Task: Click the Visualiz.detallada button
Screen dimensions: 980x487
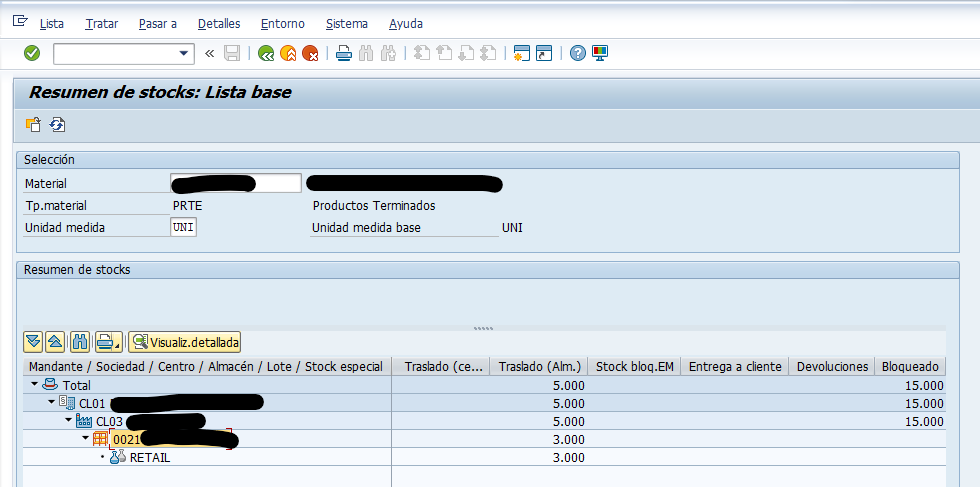Action: pyautogui.click(x=185, y=342)
